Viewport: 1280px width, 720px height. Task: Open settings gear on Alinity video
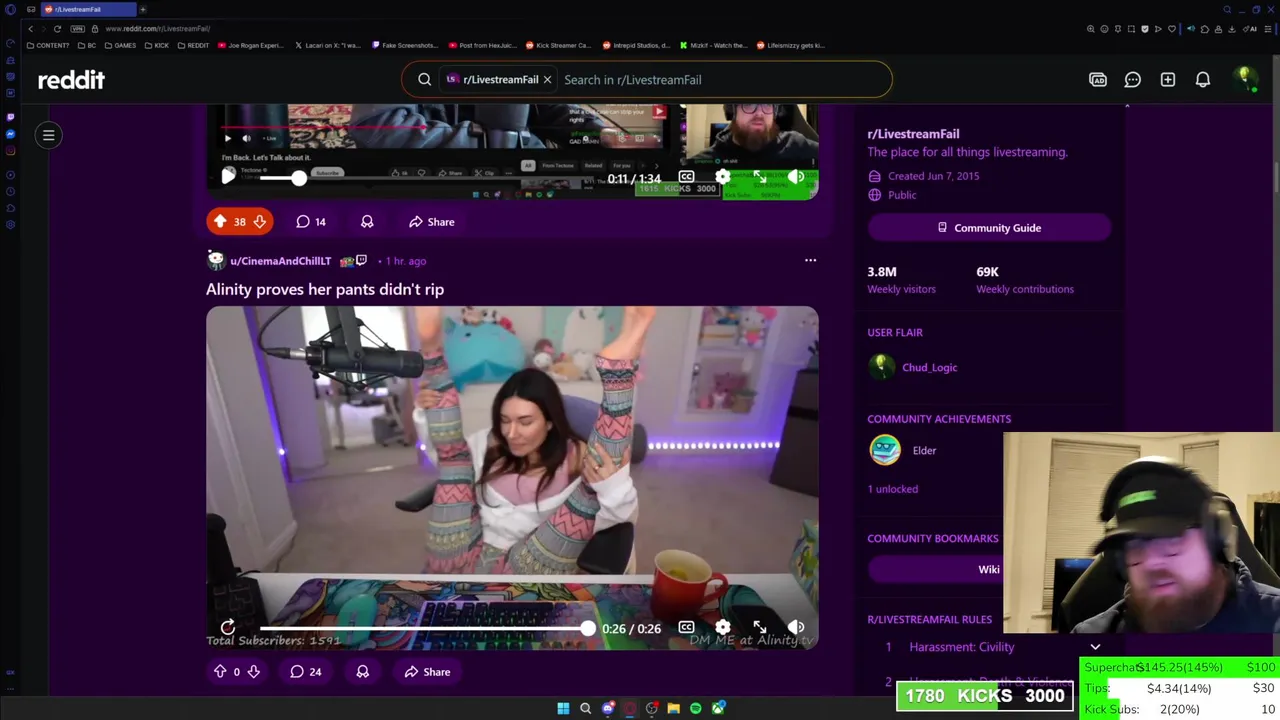[x=722, y=628]
